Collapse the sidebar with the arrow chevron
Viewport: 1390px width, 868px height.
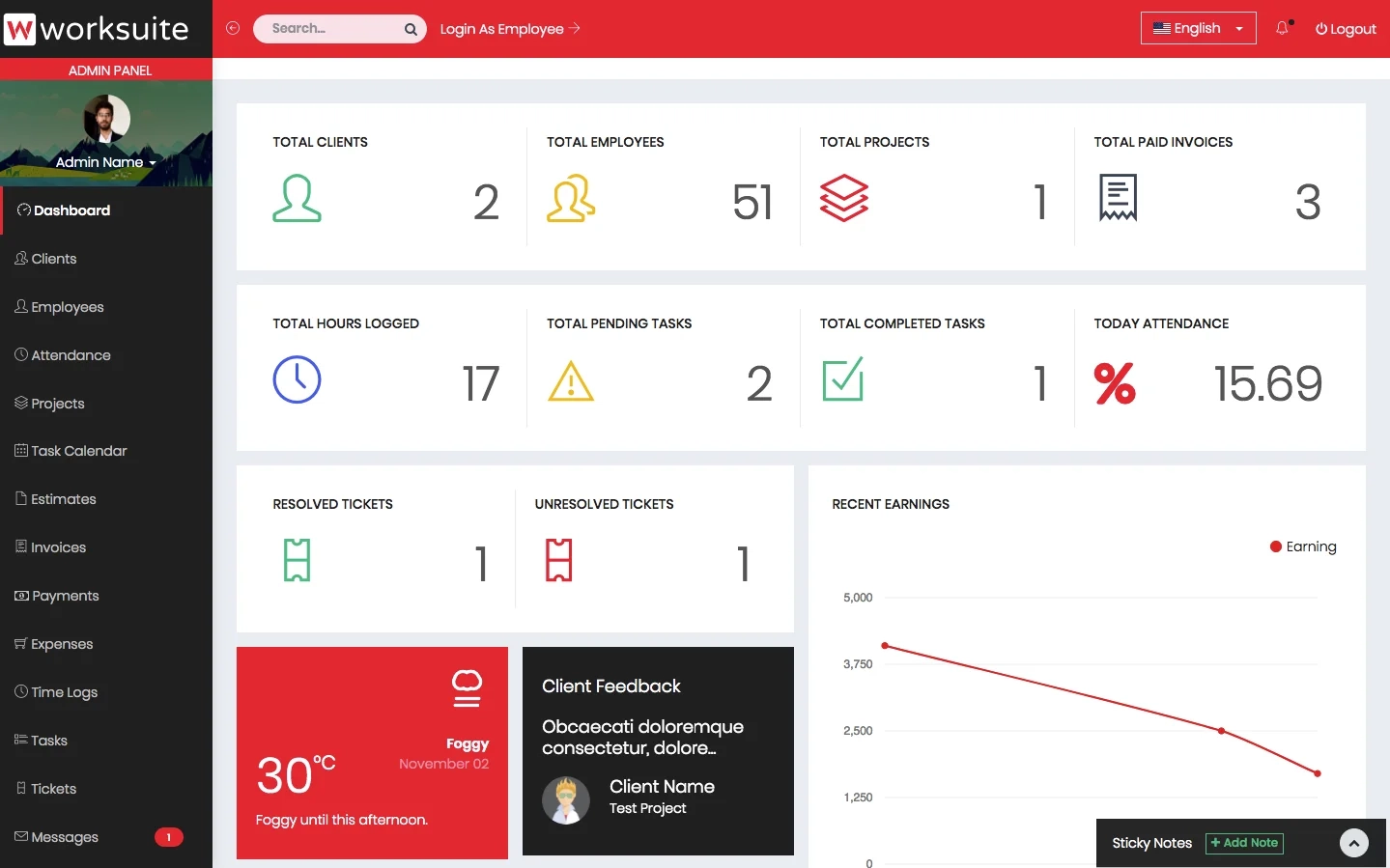[232, 28]
